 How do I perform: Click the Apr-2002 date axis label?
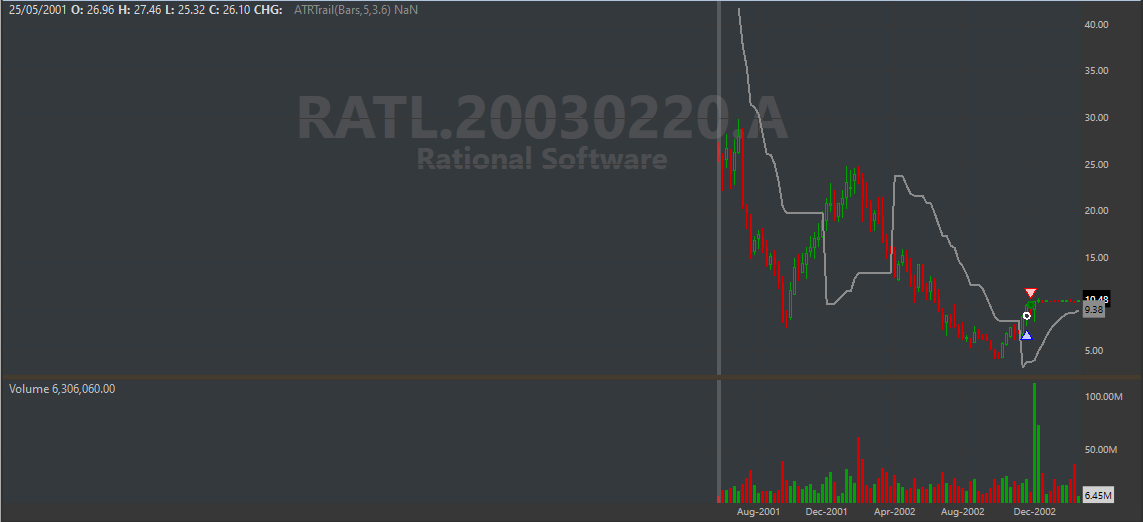coord(894,513)
